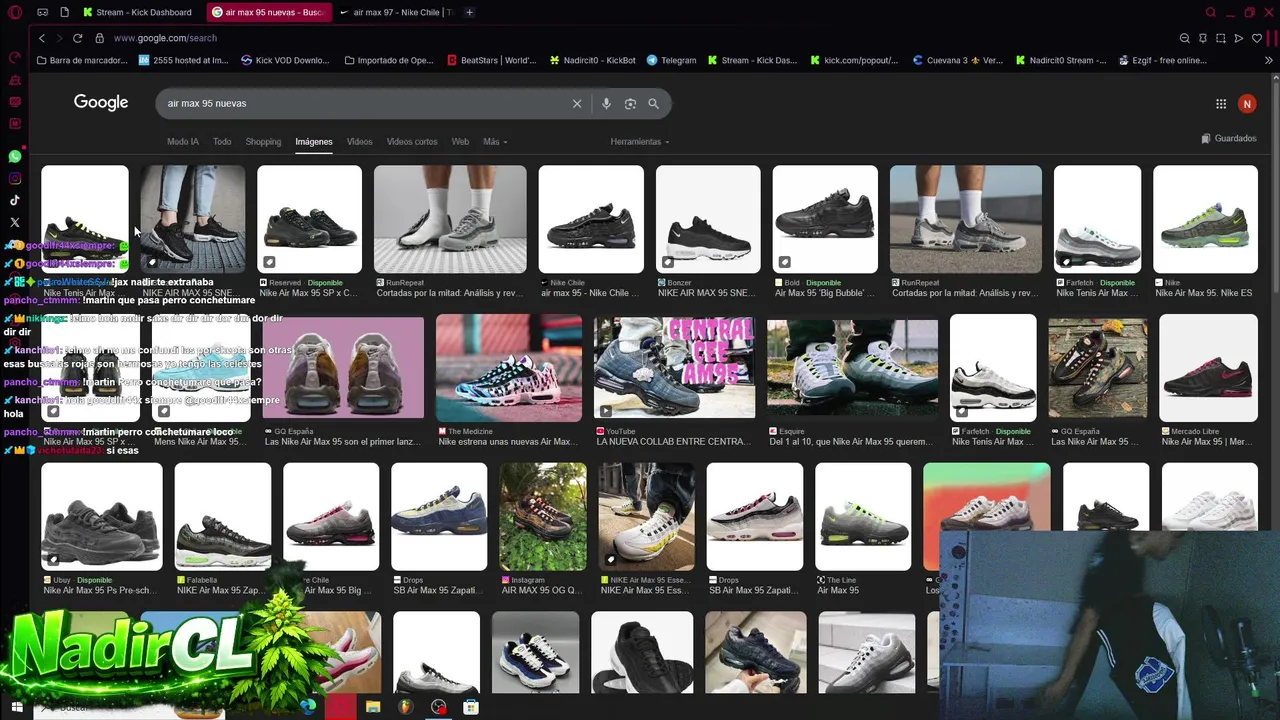This screenshot has width=1280, height=720.
Task: Open Google apps grid
Action: coord(1221,104)
